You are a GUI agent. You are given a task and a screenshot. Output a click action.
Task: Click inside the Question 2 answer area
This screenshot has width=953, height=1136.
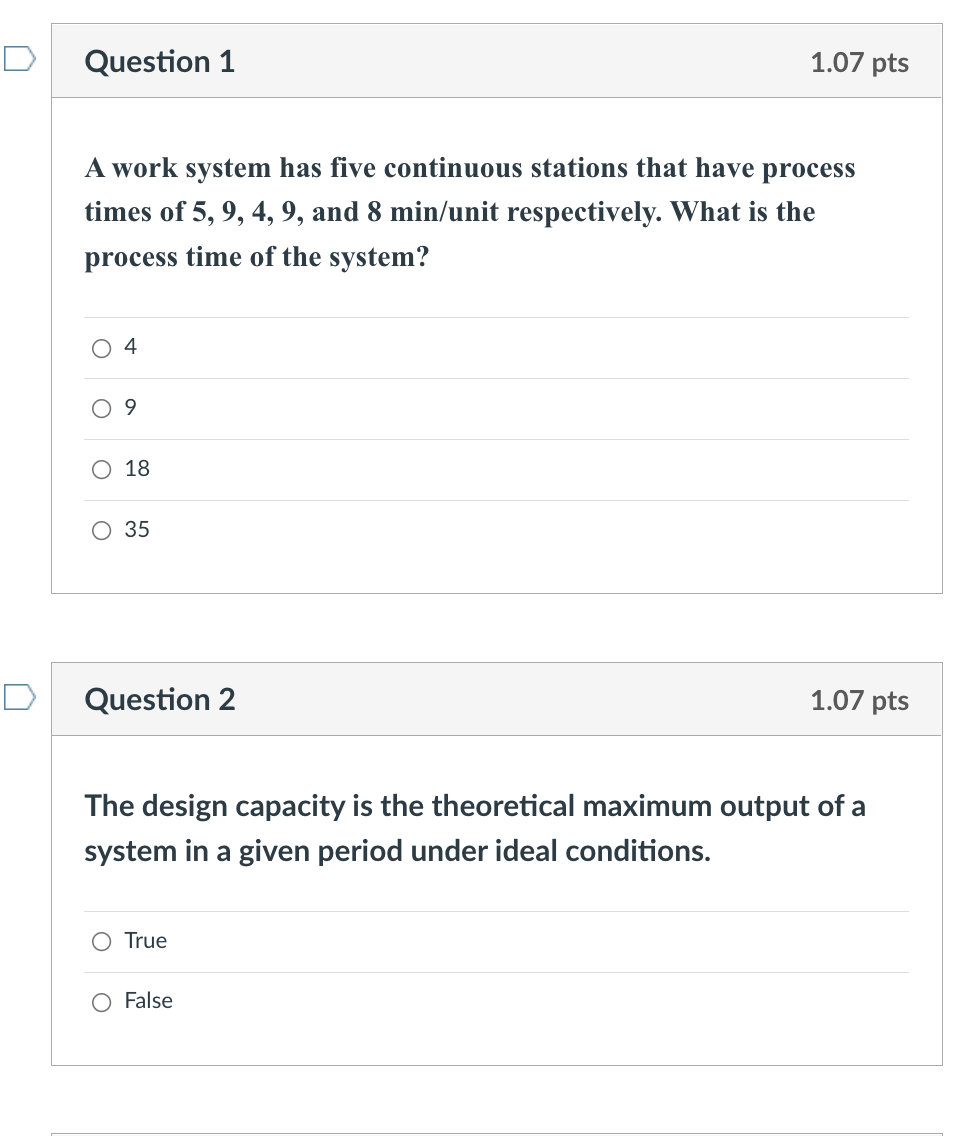tap(497, 970)
